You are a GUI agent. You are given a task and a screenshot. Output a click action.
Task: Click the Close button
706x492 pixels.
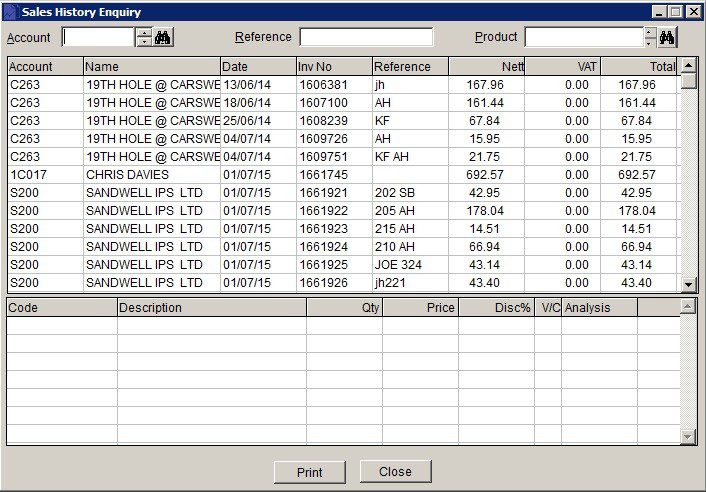(x=395, y=472)
